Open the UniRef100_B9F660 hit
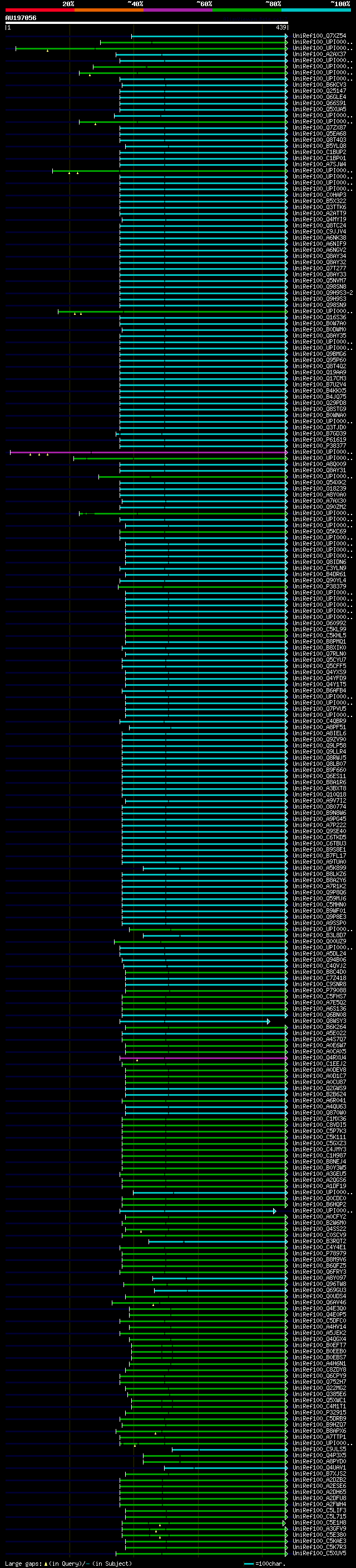Viewport: 356px width, 1568px height. pyautogui.click(x=319, y=770)
